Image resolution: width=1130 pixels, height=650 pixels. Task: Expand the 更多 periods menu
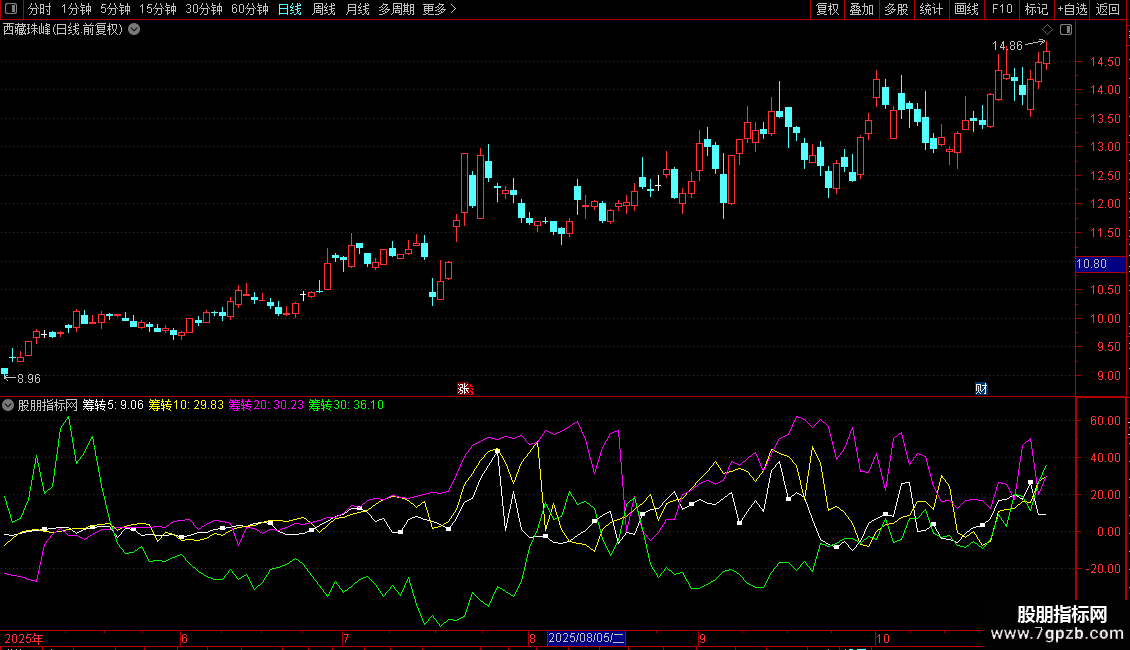pyautogui.click(x=439, y=9)
